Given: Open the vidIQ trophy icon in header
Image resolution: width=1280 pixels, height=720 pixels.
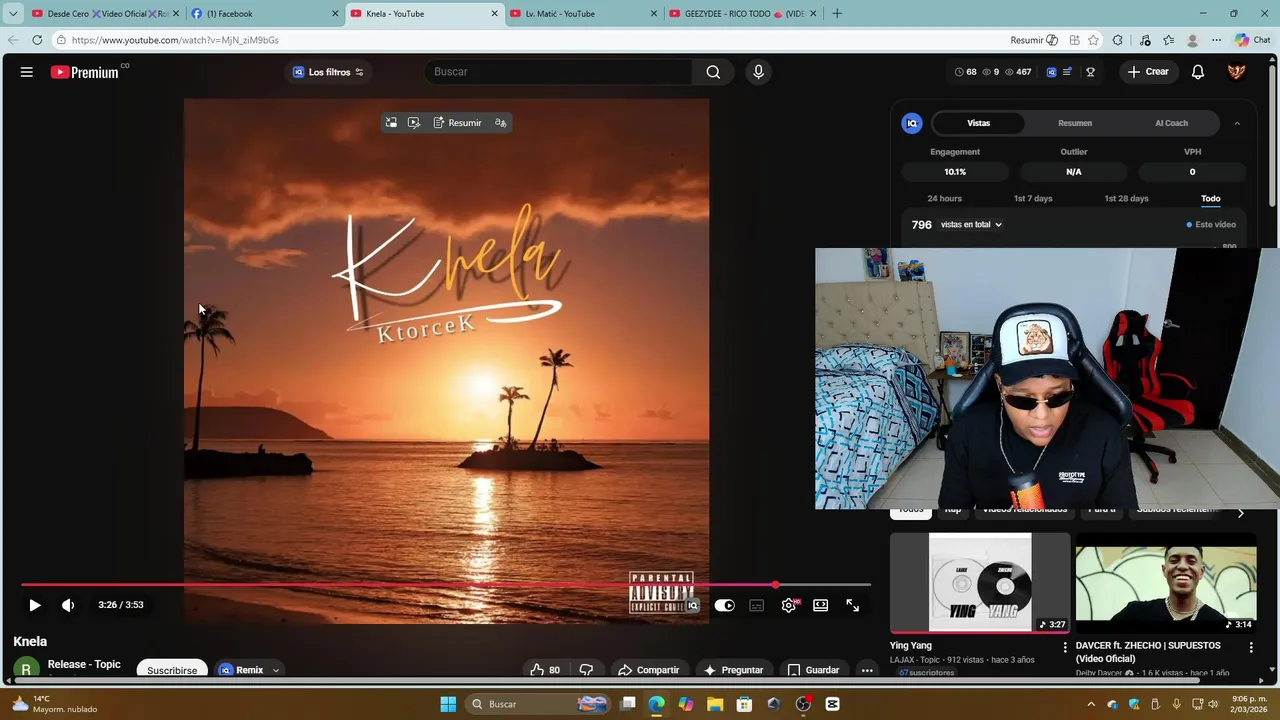Looking at the screenshot, I should click(x=1091, y=72).
